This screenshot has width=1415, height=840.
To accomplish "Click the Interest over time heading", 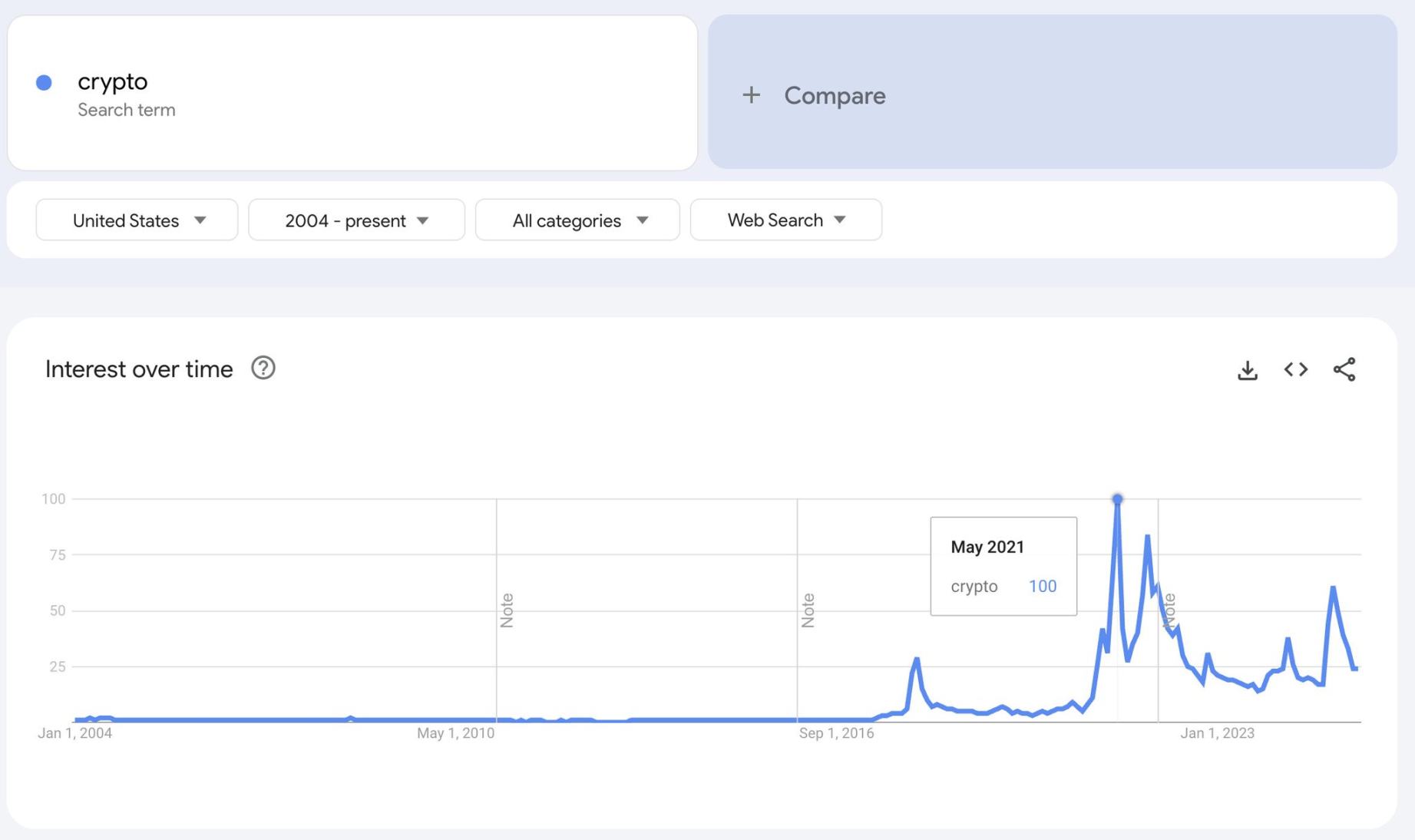I will [x=139, y=369].
